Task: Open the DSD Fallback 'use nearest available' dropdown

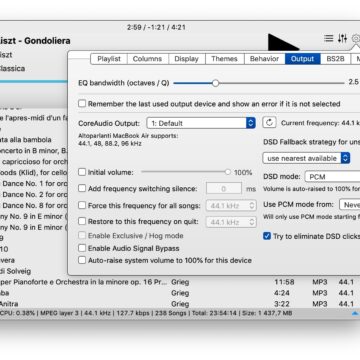Action: click(x=306, y=158)
